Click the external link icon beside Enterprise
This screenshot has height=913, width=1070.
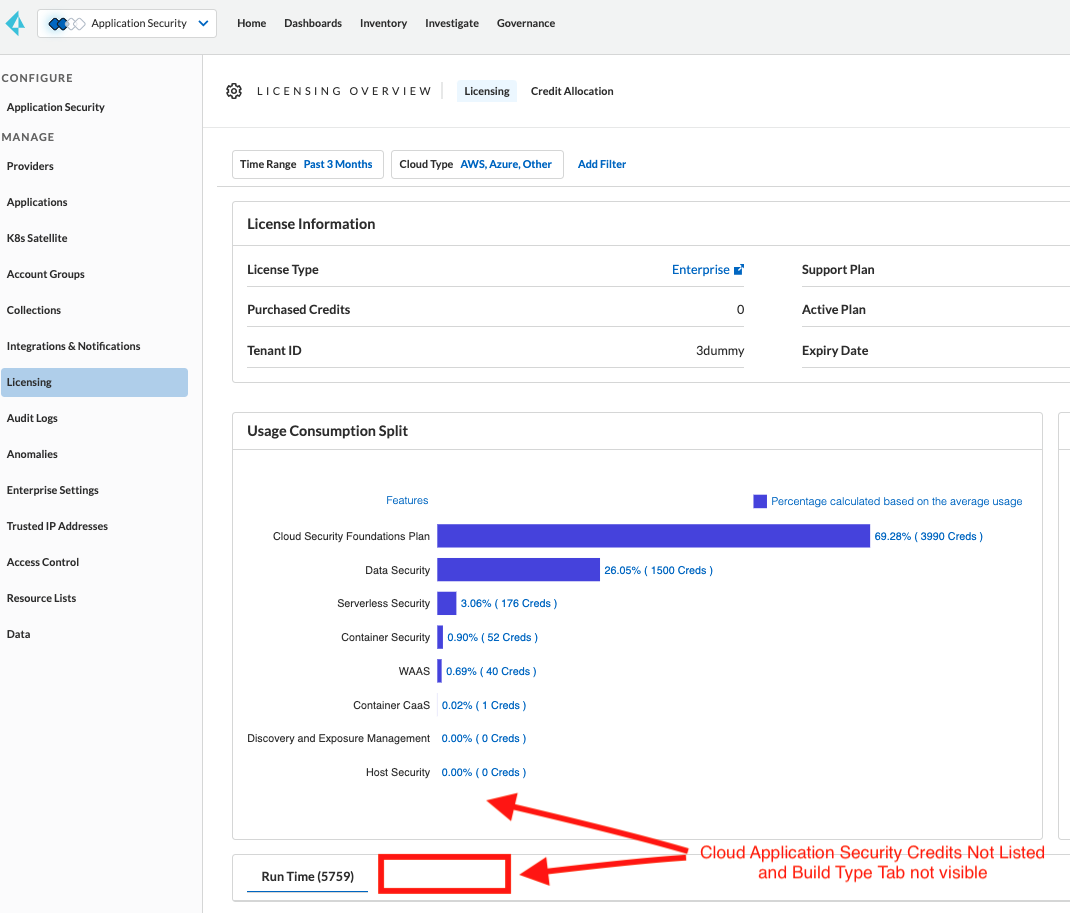pyautogui.click(x=739, y=270)
